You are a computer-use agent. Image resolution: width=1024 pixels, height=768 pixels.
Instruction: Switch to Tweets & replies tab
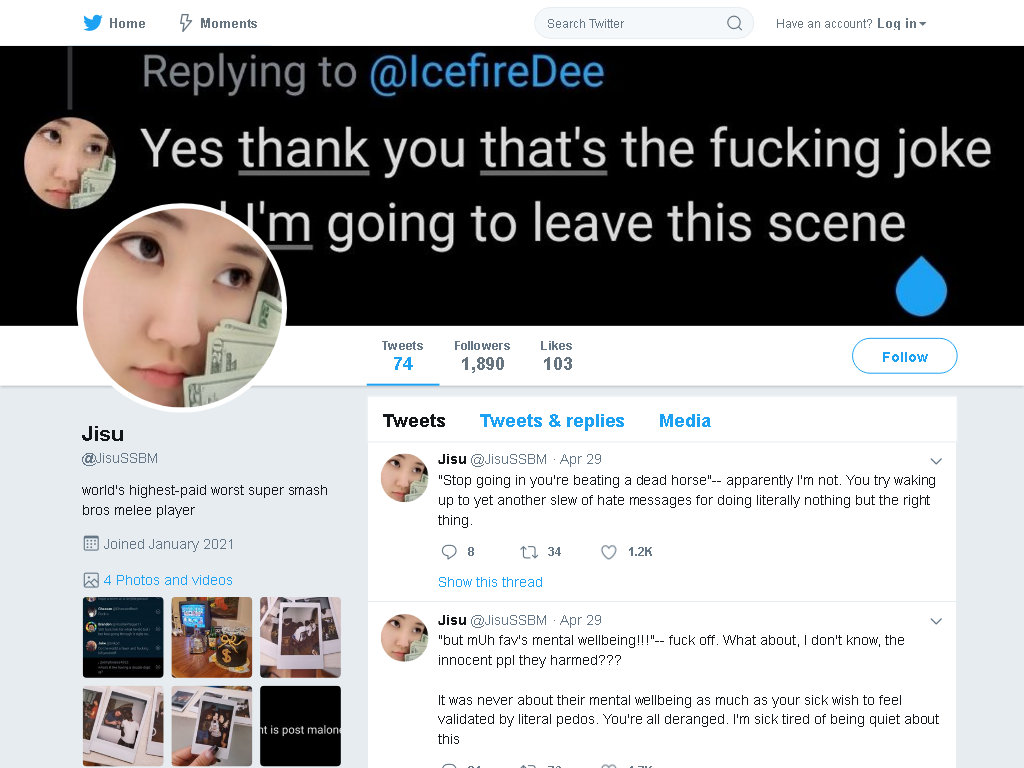(552, 421)
